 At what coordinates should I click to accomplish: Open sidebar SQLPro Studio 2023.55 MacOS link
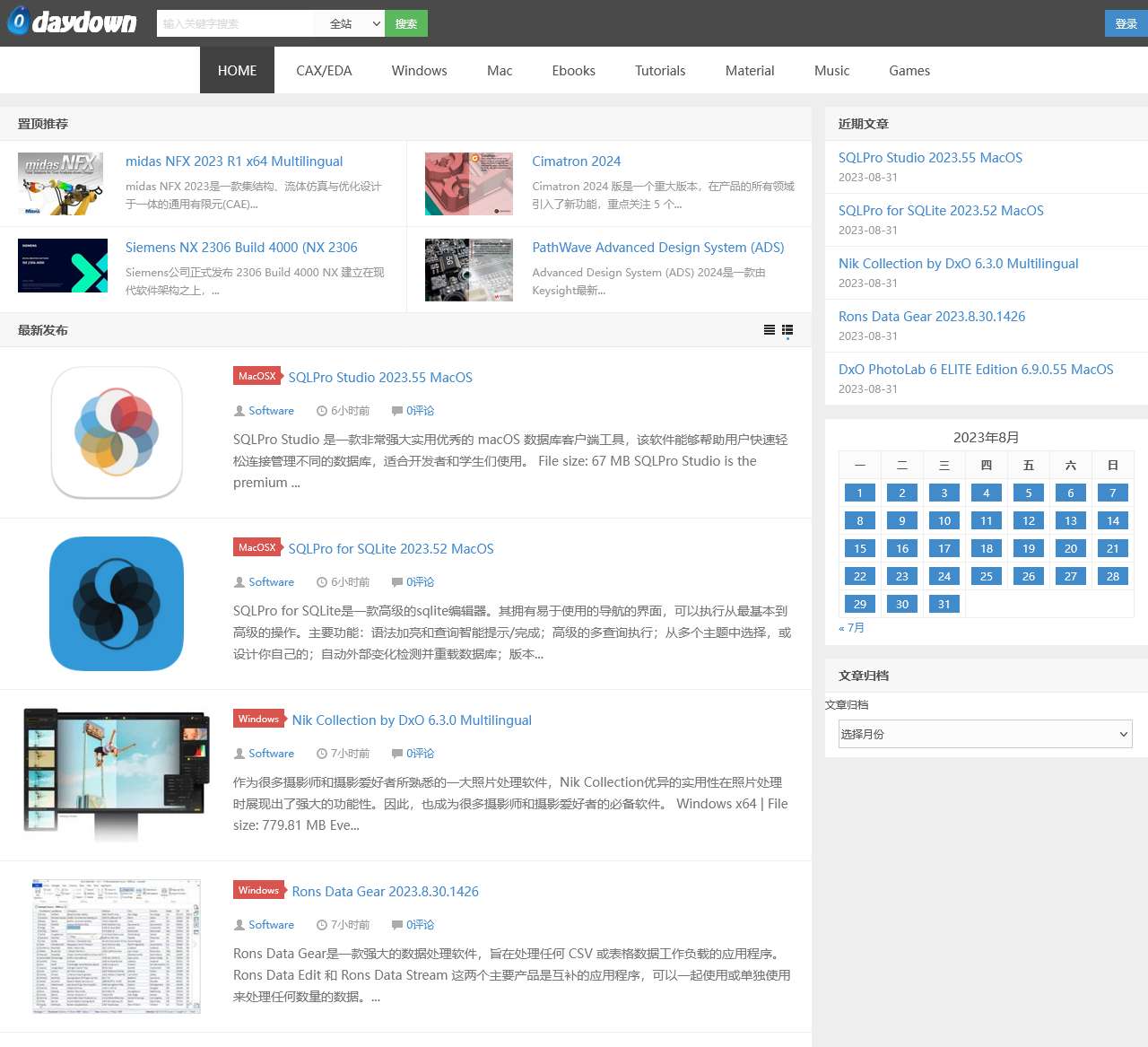(x=930, y=158)
